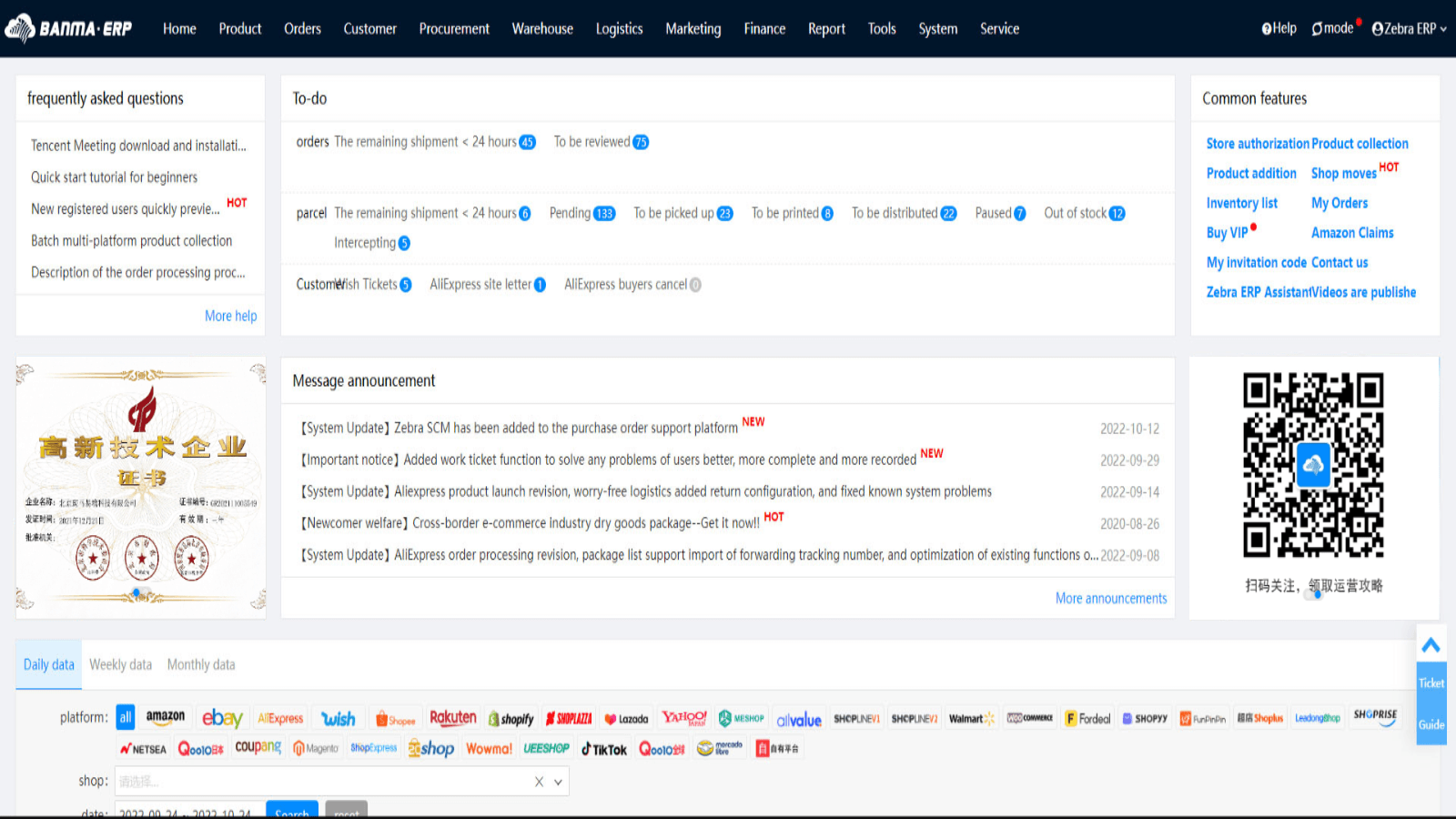
Task: Clear the shop field with the X
Action: (538, 781)
